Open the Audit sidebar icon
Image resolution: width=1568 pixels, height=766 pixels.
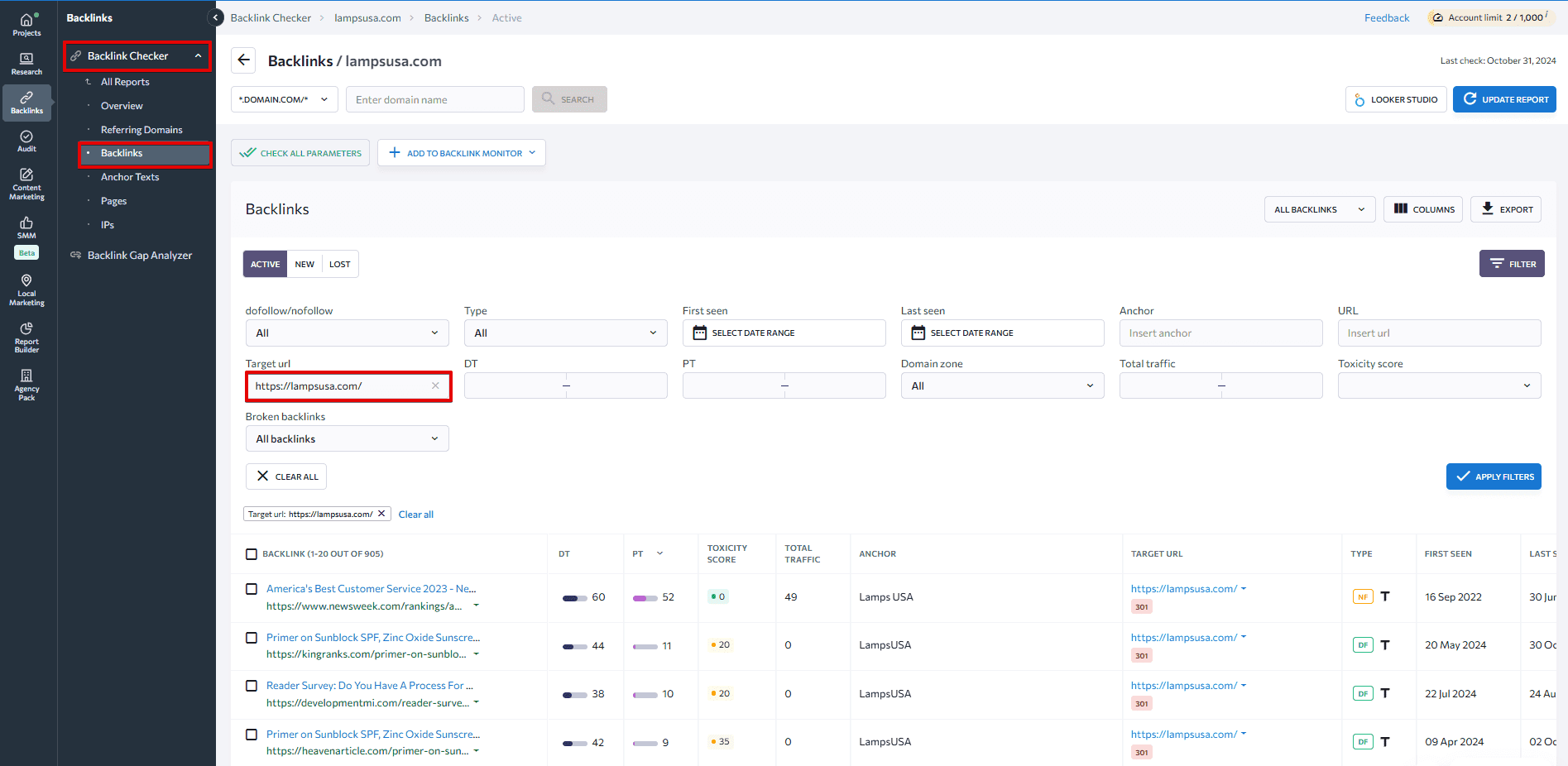pos(26,141)
